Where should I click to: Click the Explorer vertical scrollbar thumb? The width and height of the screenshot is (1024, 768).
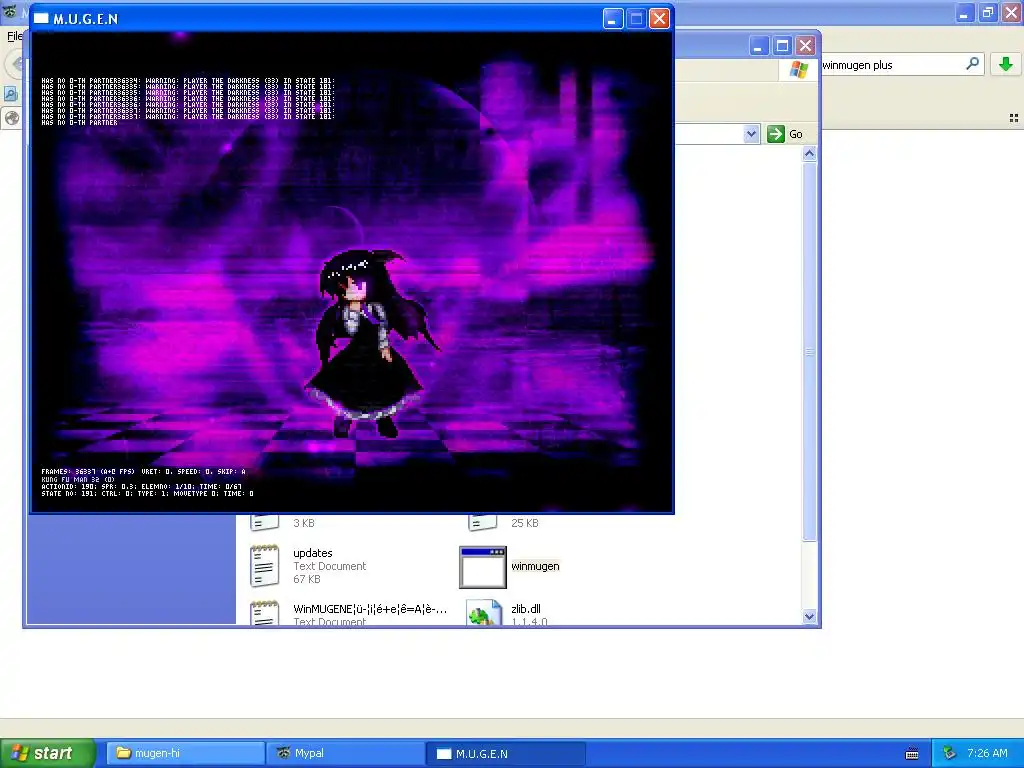(809, 351)
